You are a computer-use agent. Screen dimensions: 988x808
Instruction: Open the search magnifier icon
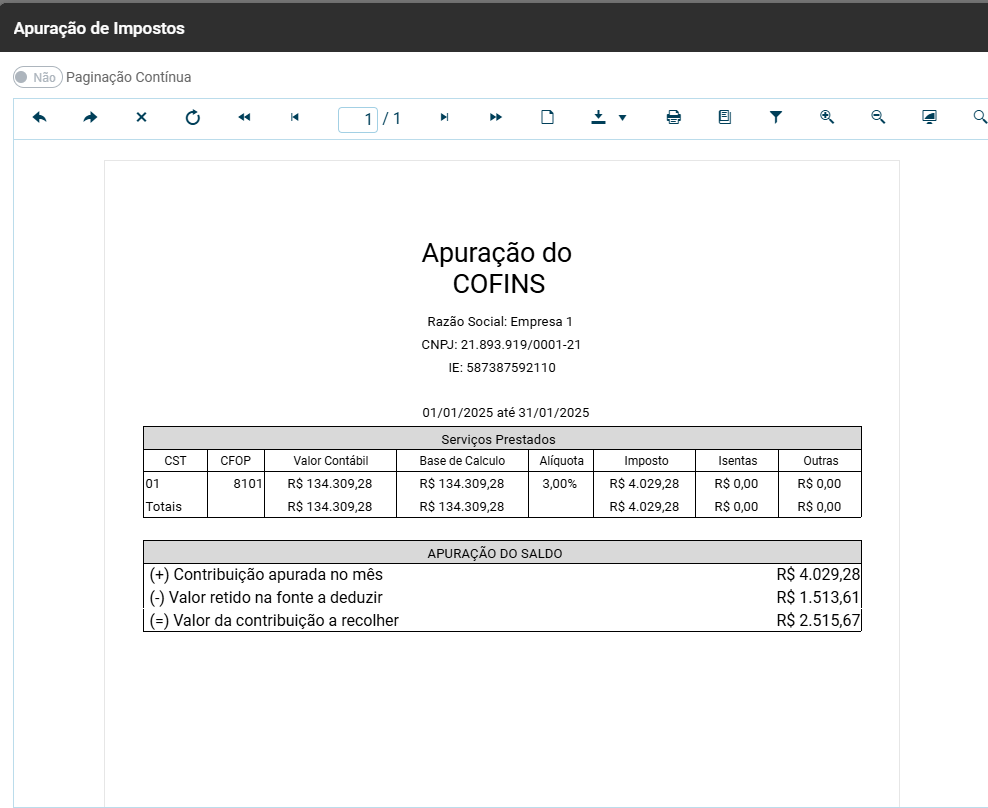[x=979, y=118]
